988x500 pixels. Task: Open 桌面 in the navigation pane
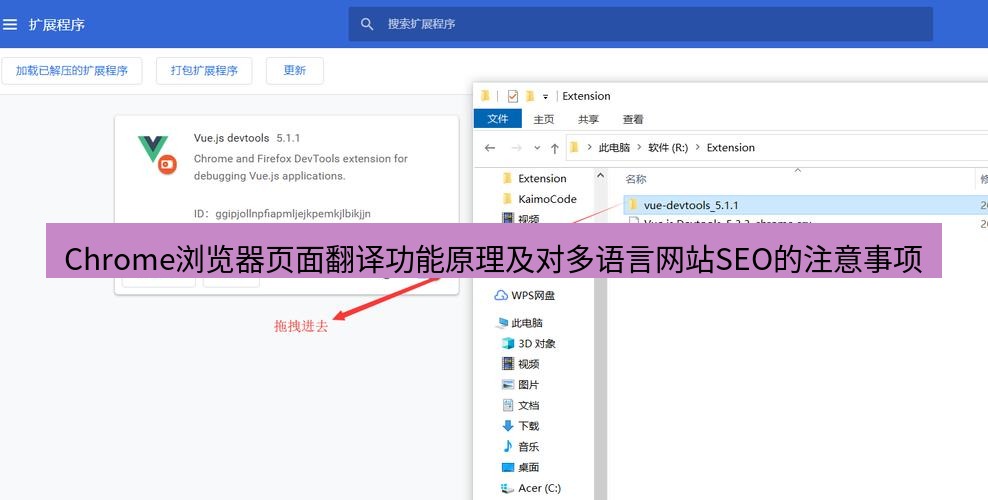point(529,467)
